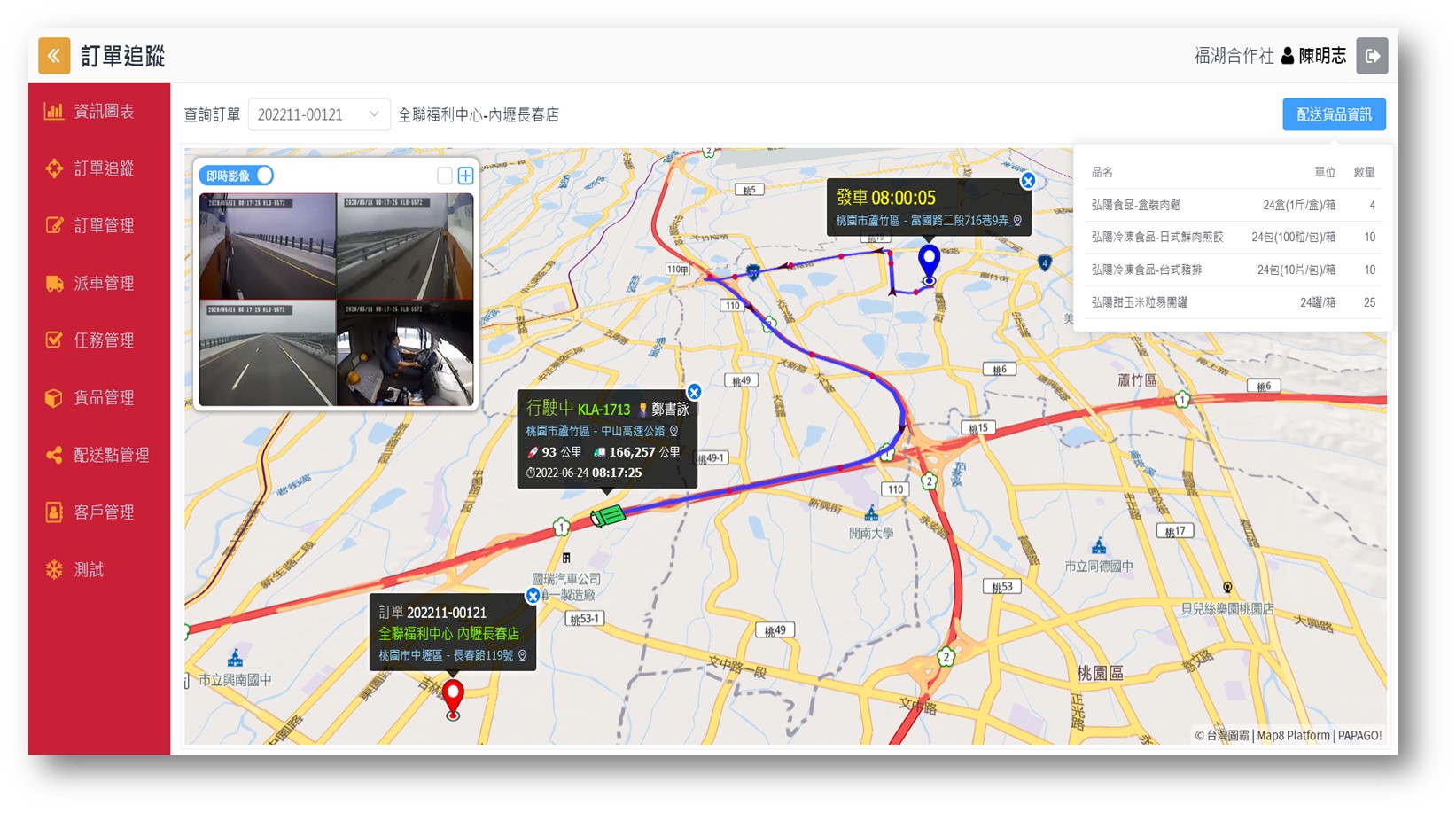Click the plus icon in the video panel

[465, 176]
